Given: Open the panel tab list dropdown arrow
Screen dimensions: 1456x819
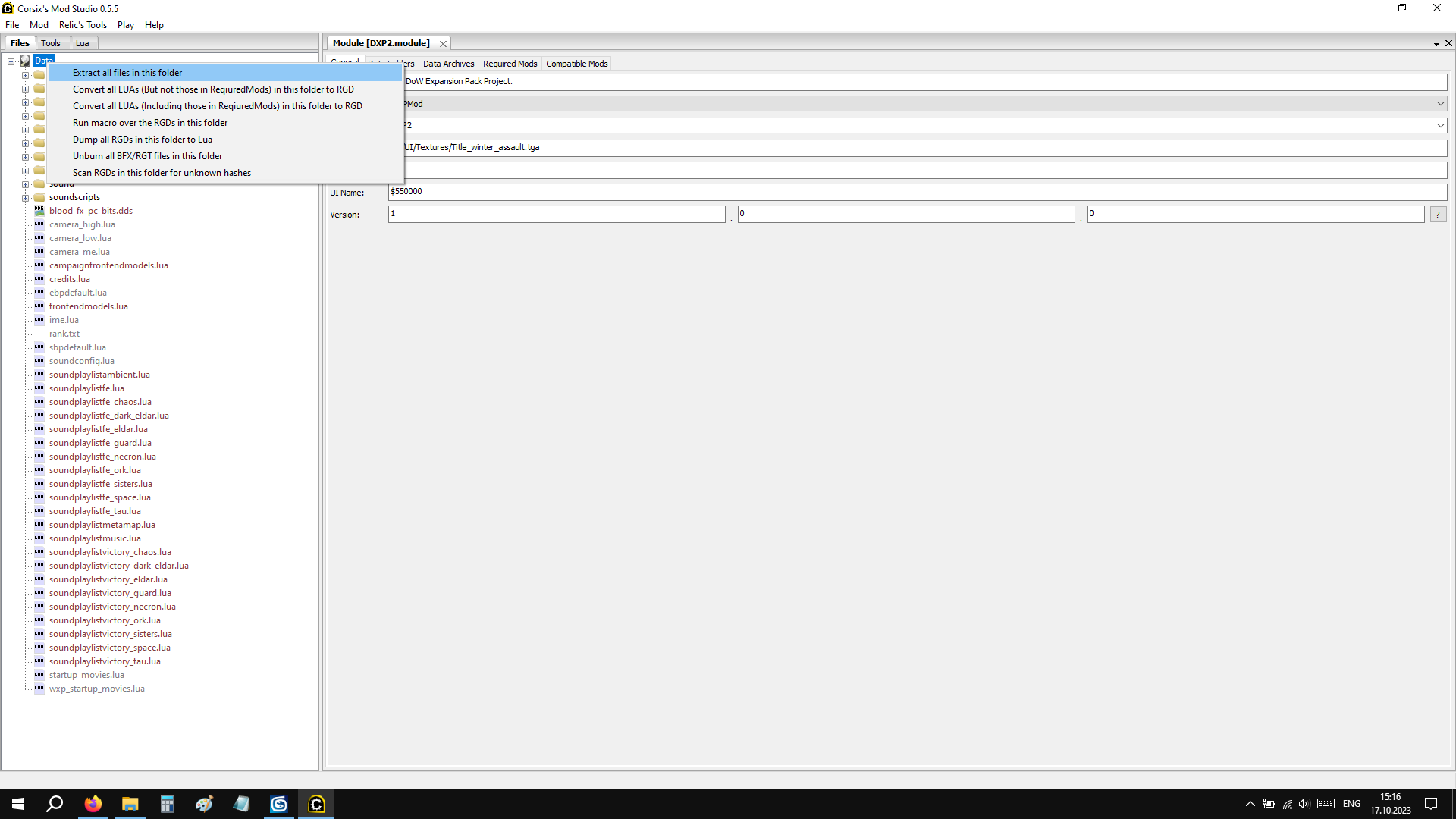Looking at the screenshot, I should point(1436,44).
